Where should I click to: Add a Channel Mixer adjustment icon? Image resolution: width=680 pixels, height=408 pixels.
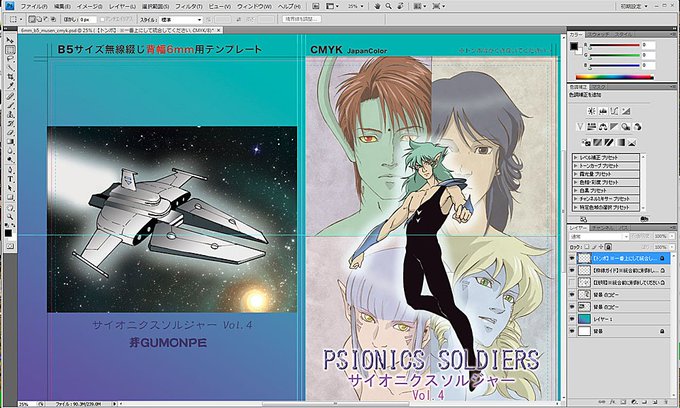tap(637, 127)
